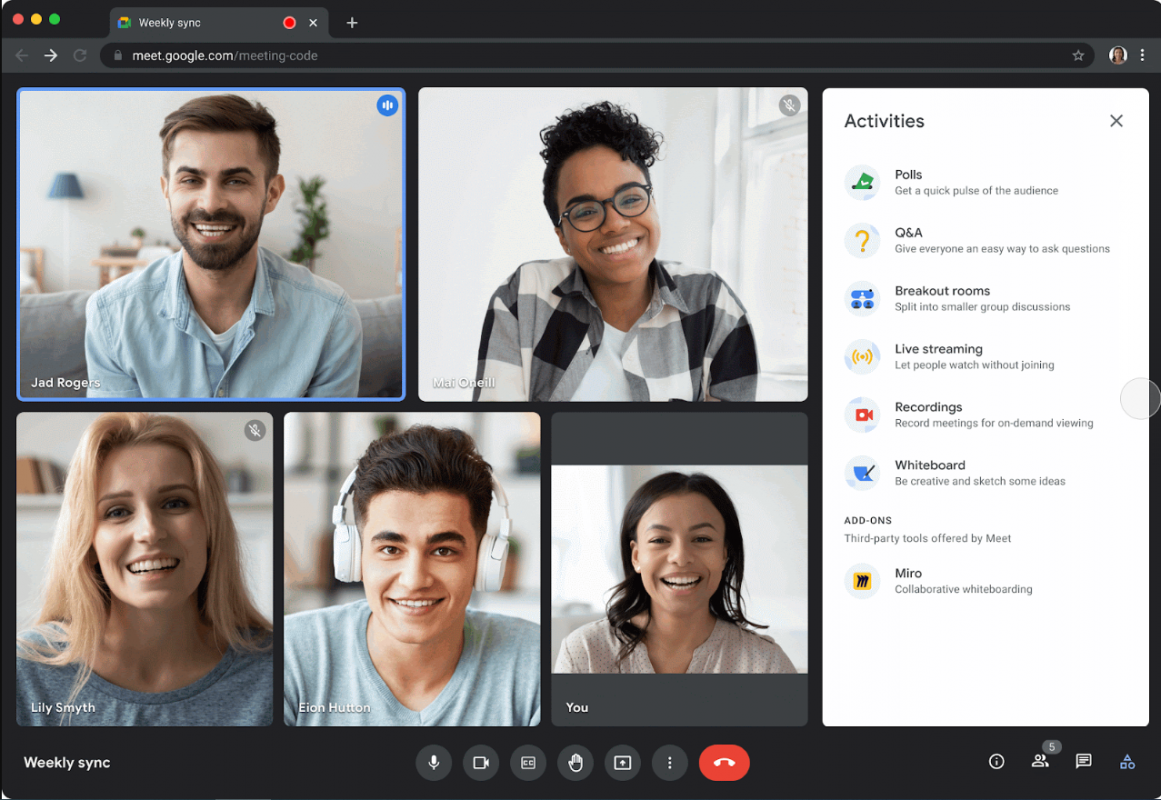Click the Weekly sync meeting title

tap(67, 762)
